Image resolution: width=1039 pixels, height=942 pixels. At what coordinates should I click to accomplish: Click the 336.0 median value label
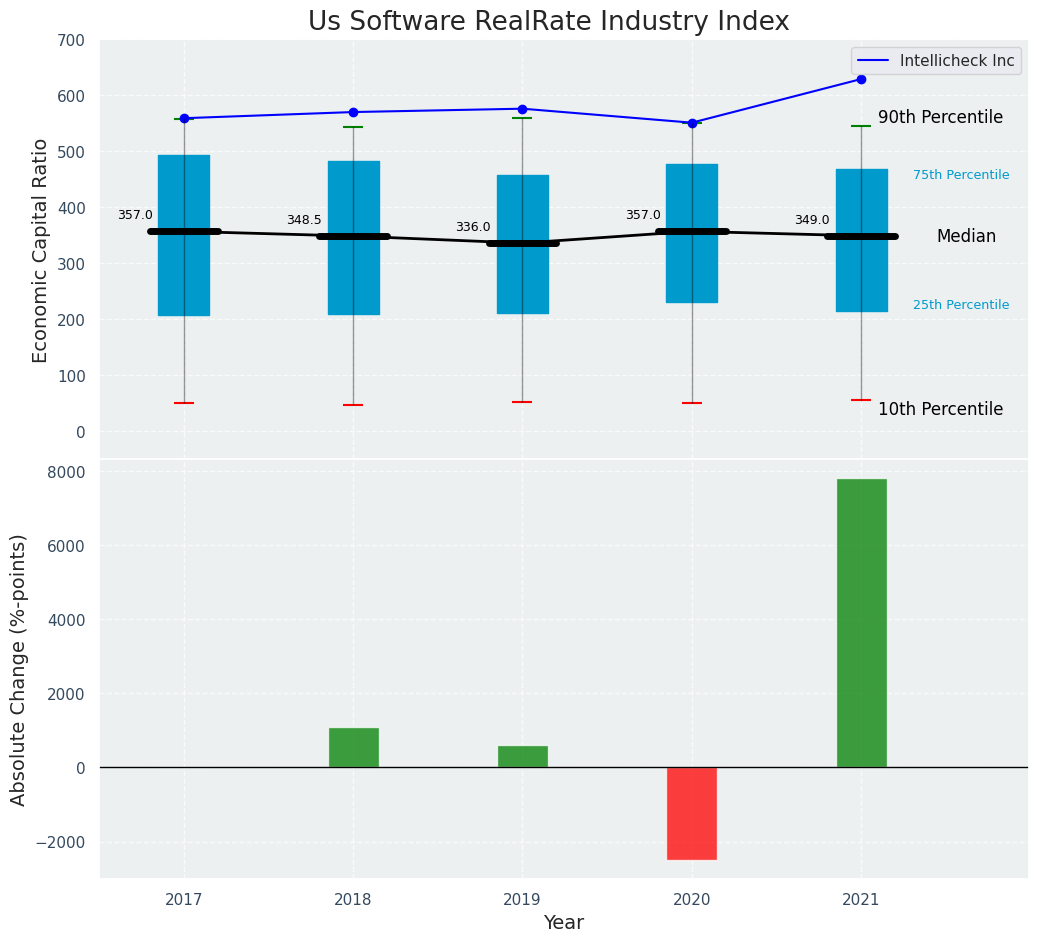click(473, 227)
